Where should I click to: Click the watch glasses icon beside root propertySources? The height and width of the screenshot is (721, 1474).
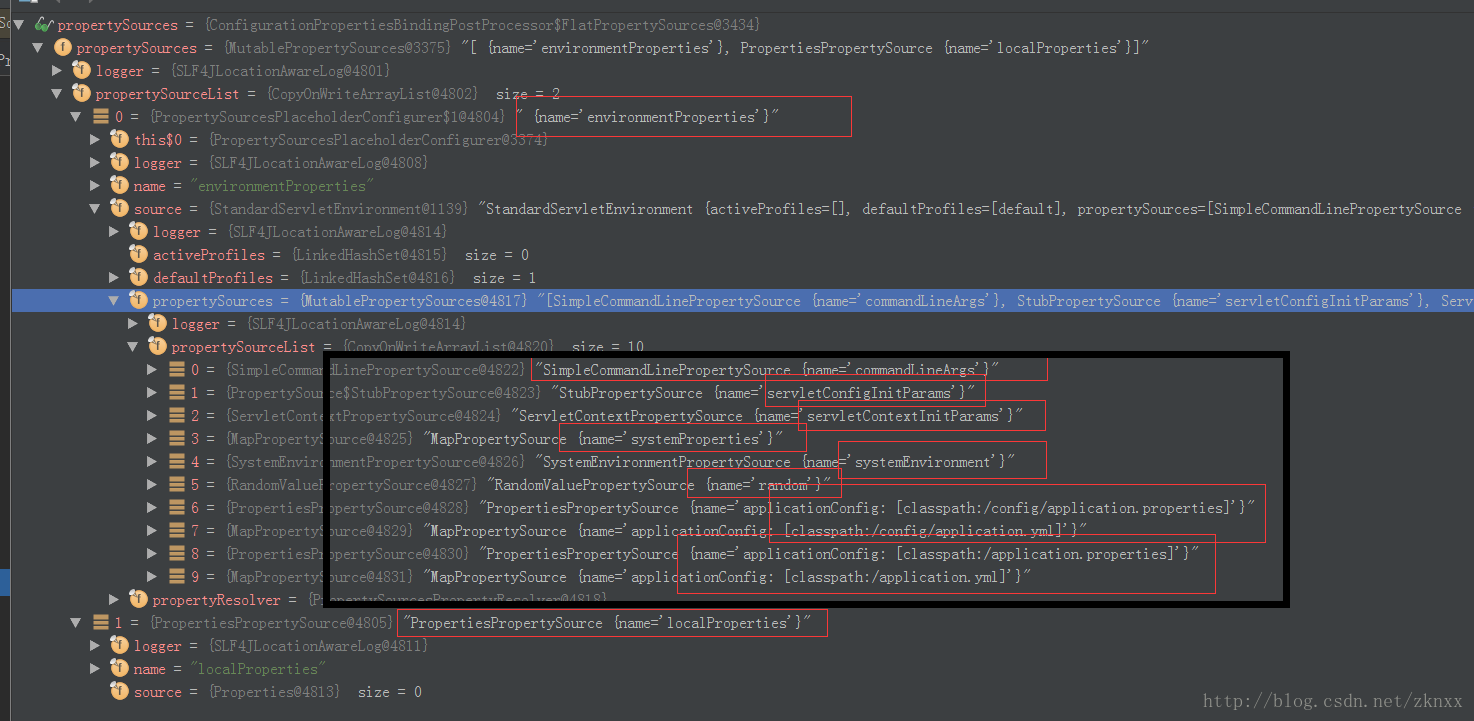pos(45,24)
